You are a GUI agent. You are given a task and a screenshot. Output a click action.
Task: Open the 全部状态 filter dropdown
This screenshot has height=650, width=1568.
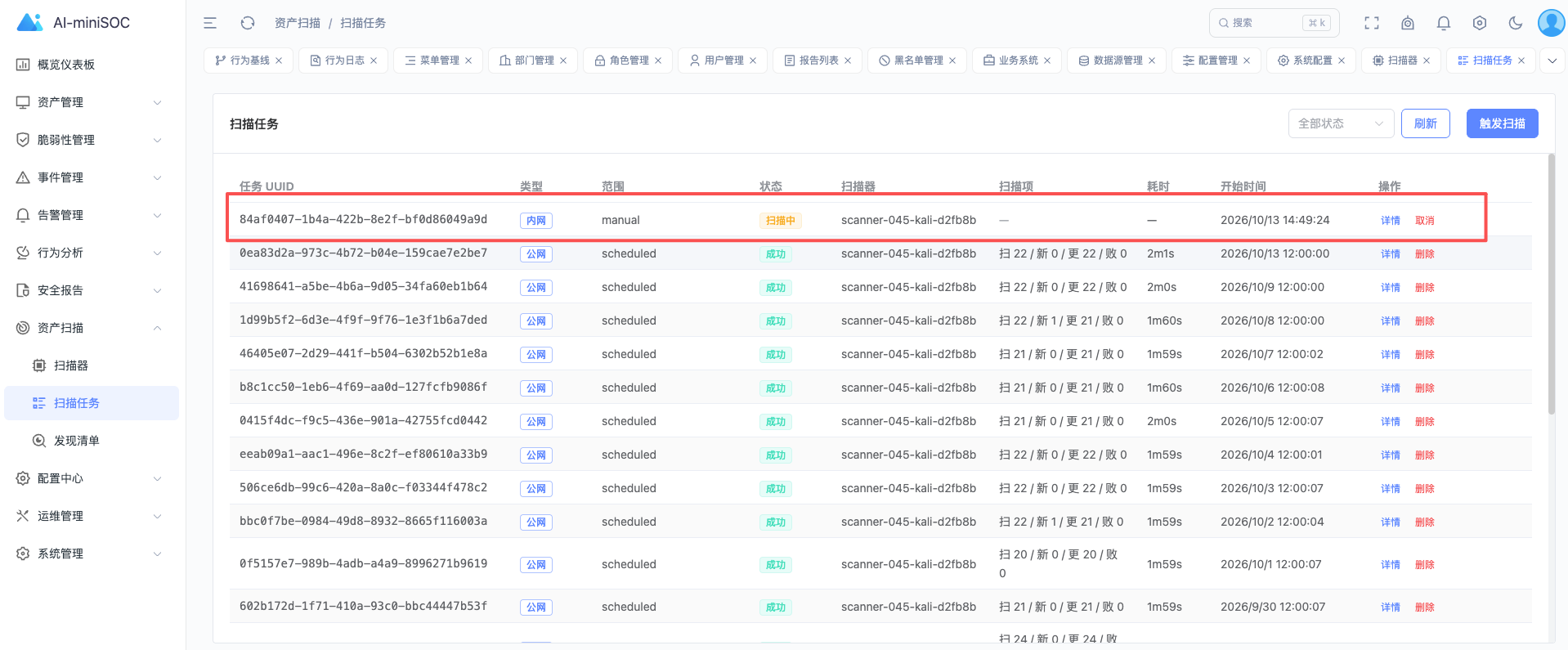(x=1341, y=123)
